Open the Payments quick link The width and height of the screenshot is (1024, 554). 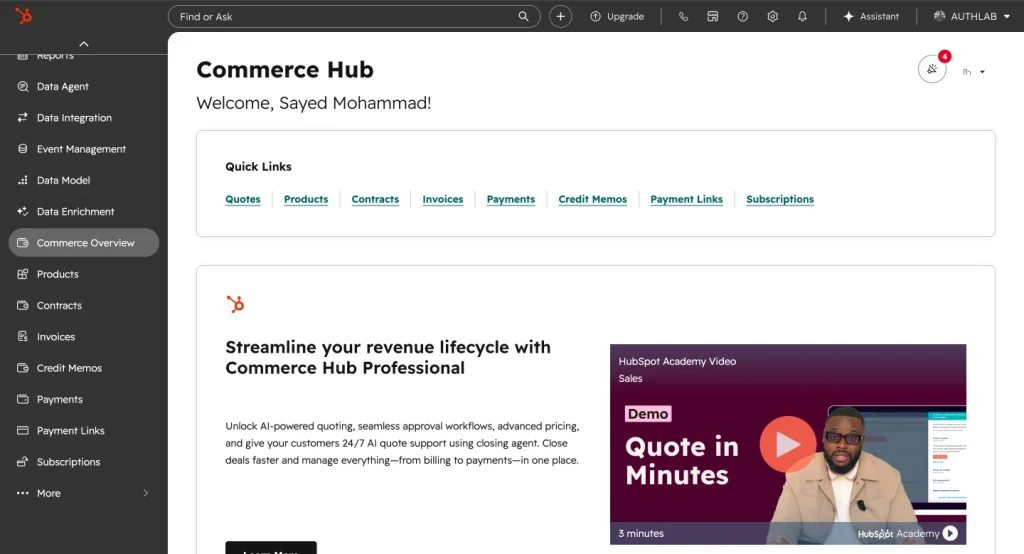point(511,199)
